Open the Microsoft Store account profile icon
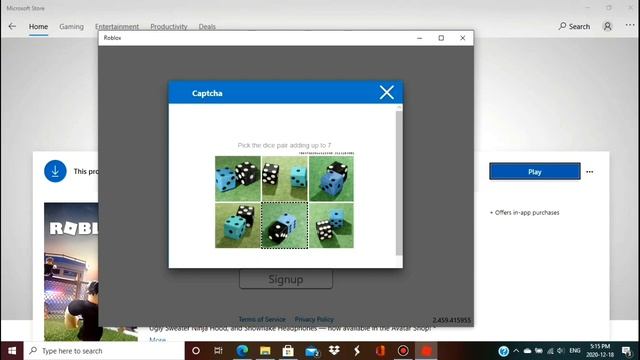This screenshot has height=360, width=640. (607, 27)
